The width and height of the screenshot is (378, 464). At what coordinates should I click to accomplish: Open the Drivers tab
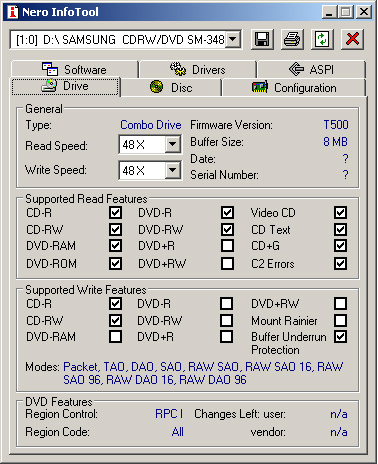coord(198,69)
